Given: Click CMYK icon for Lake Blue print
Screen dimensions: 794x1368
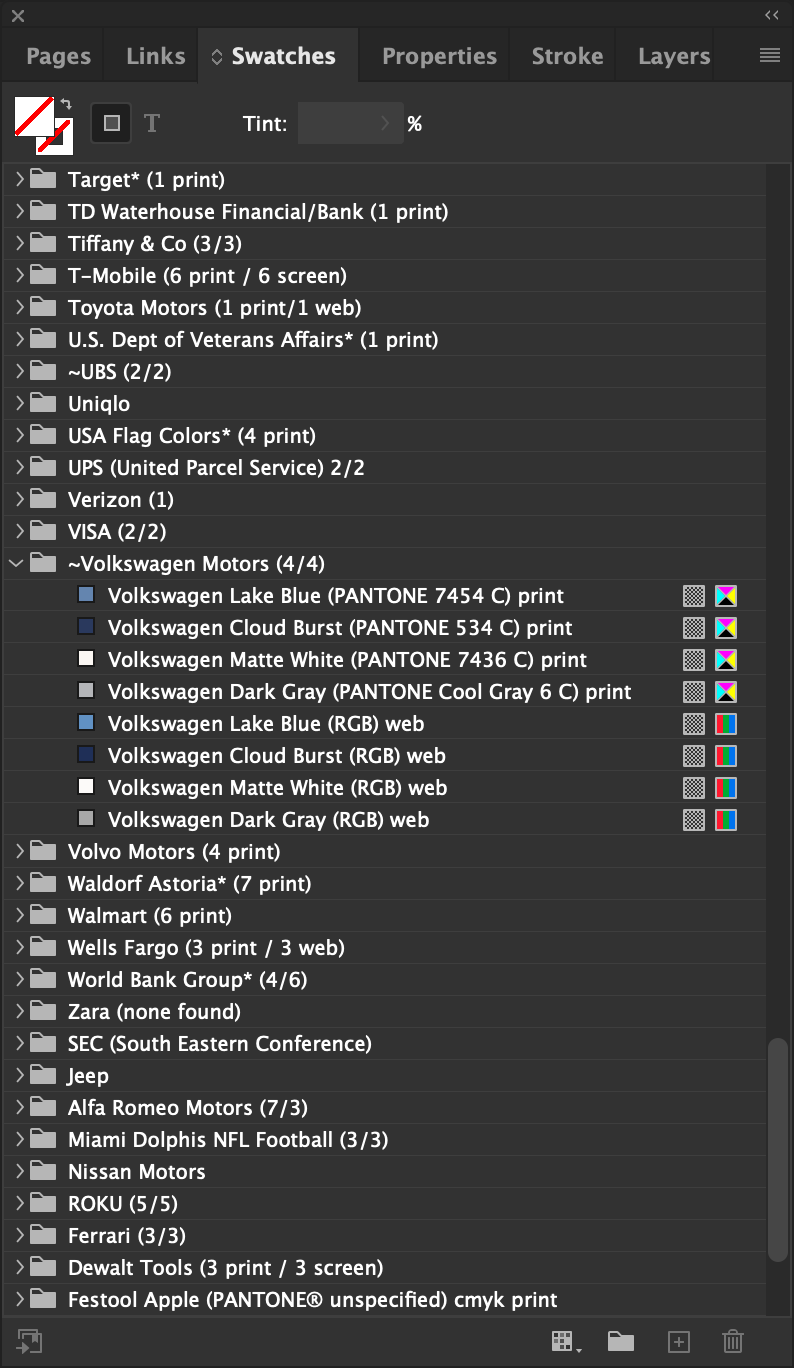Looking at the screenshot, I should click(726, 597).
